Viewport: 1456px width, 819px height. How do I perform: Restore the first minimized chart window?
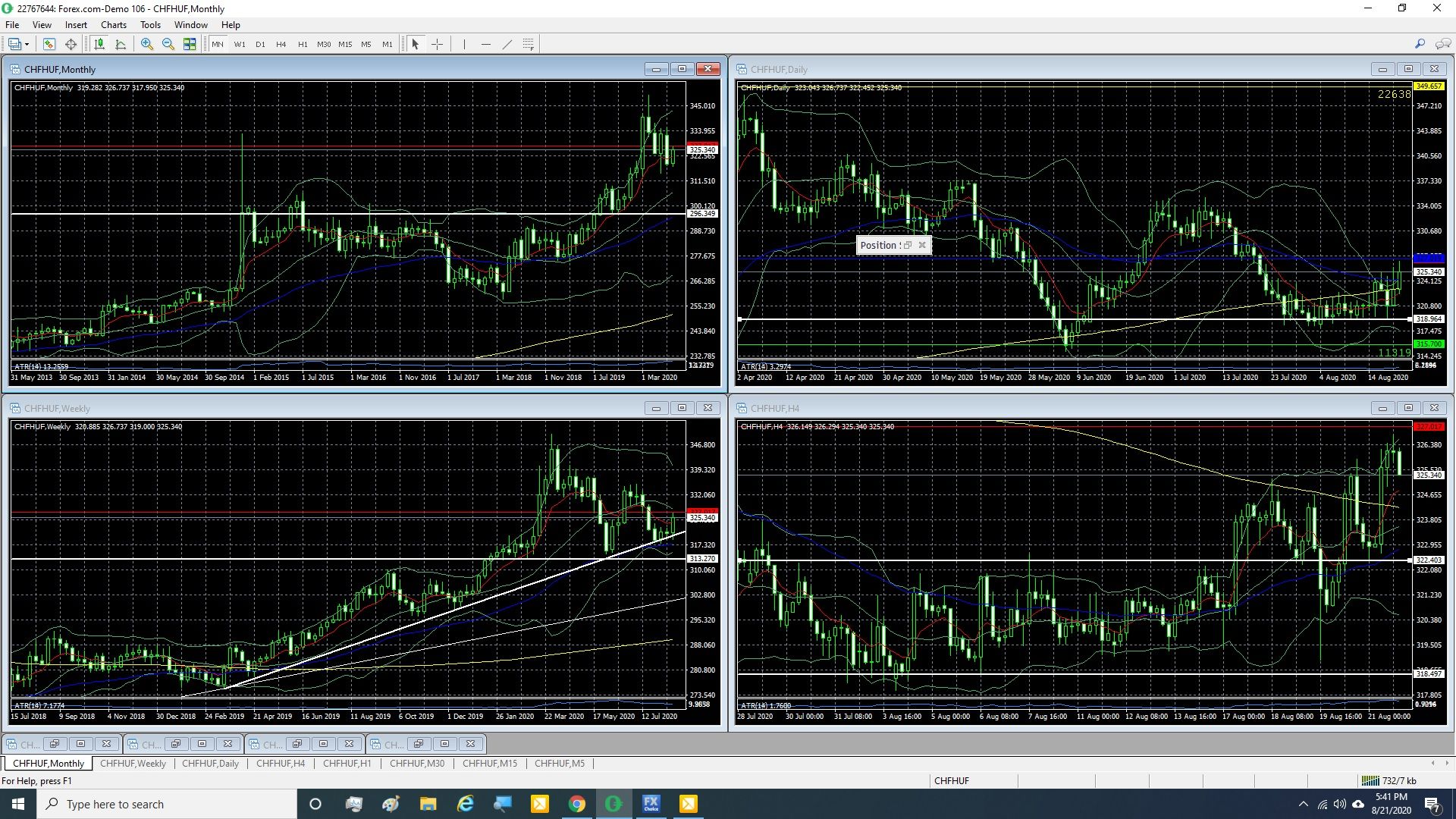[55, 744]
